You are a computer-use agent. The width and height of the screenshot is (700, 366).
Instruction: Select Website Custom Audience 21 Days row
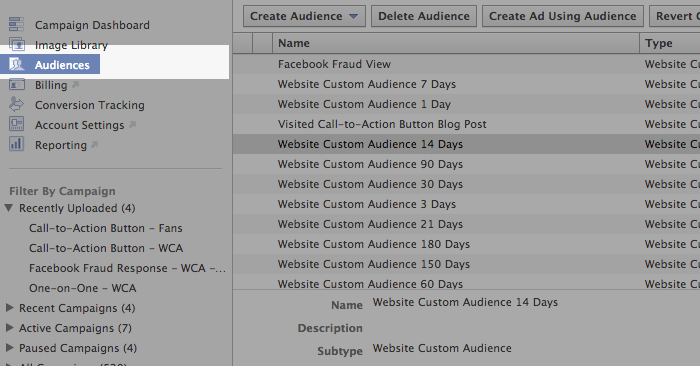click(x=467, y=224)
